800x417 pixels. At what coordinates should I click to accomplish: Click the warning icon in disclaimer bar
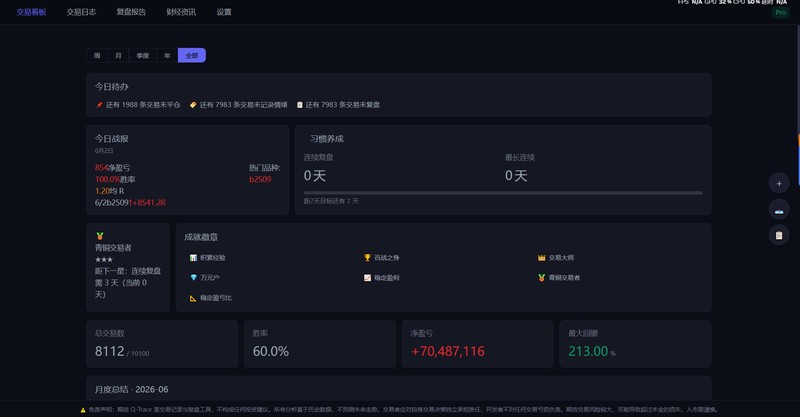pos(83,410)
